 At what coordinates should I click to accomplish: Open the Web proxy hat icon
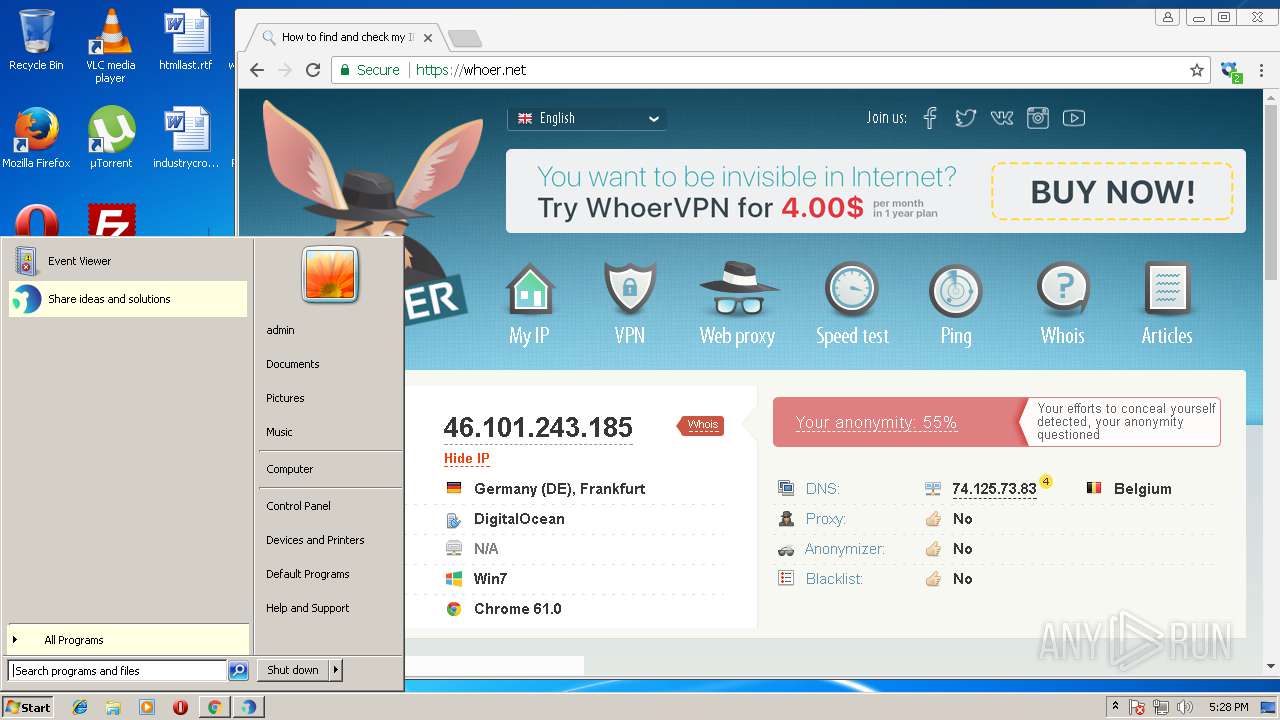(x=739, y=290)
